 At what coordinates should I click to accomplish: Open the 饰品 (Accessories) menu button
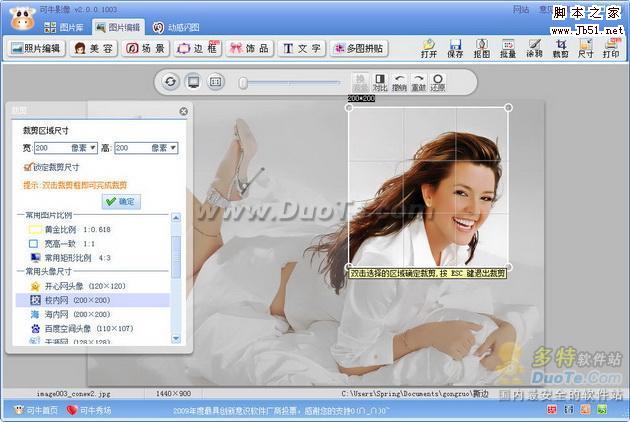point(250,48)
